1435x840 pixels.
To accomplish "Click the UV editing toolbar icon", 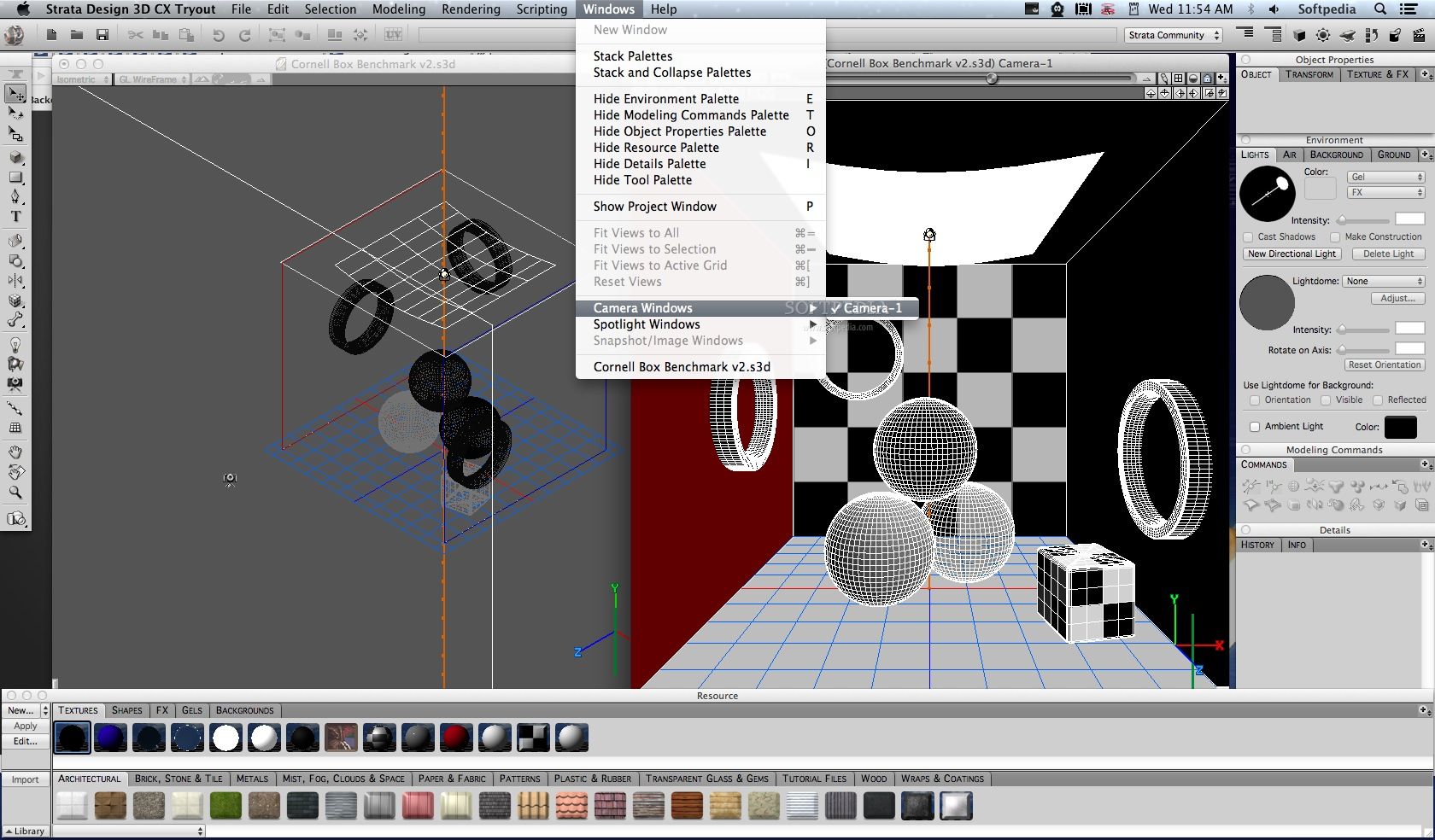I will (393, 35).
